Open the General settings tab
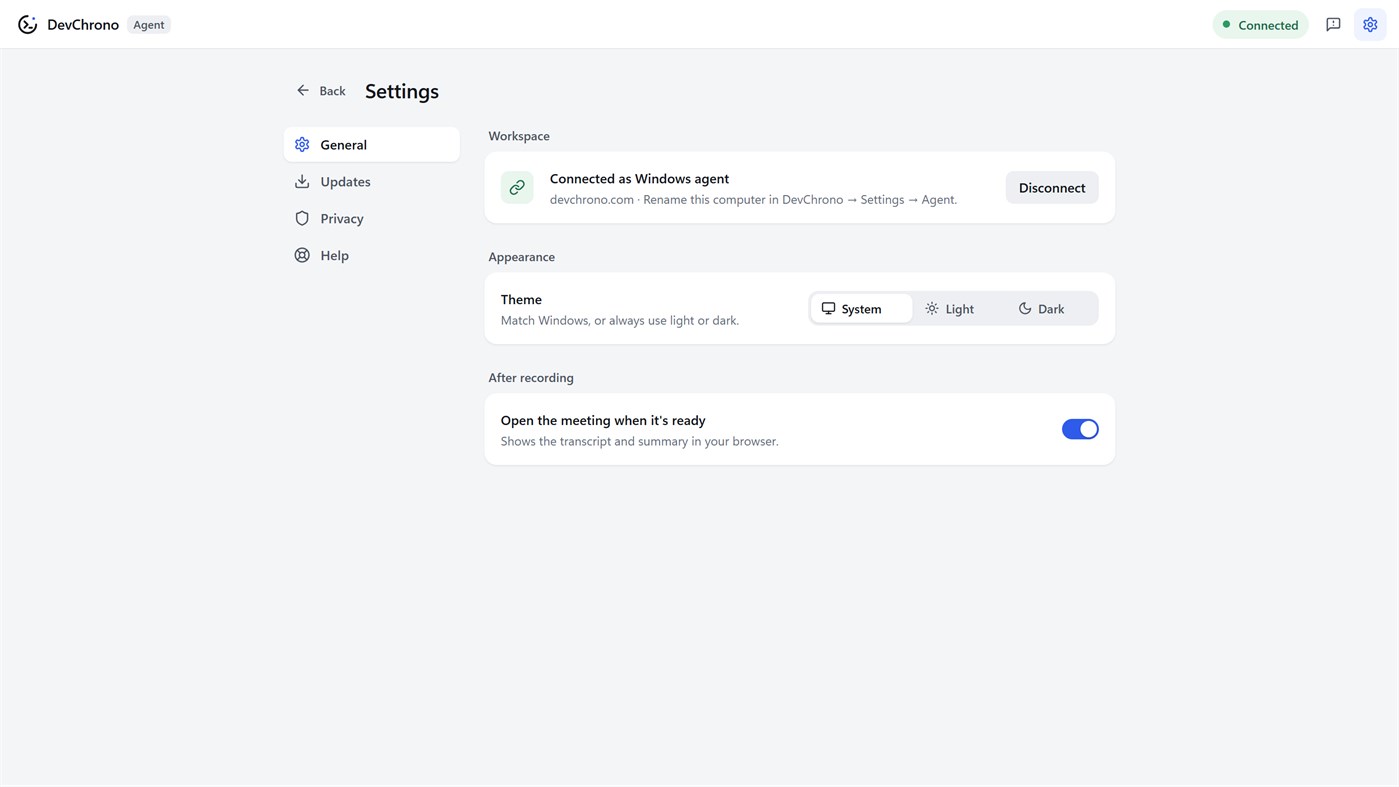The image size is (1399, 787). [372, 144]
